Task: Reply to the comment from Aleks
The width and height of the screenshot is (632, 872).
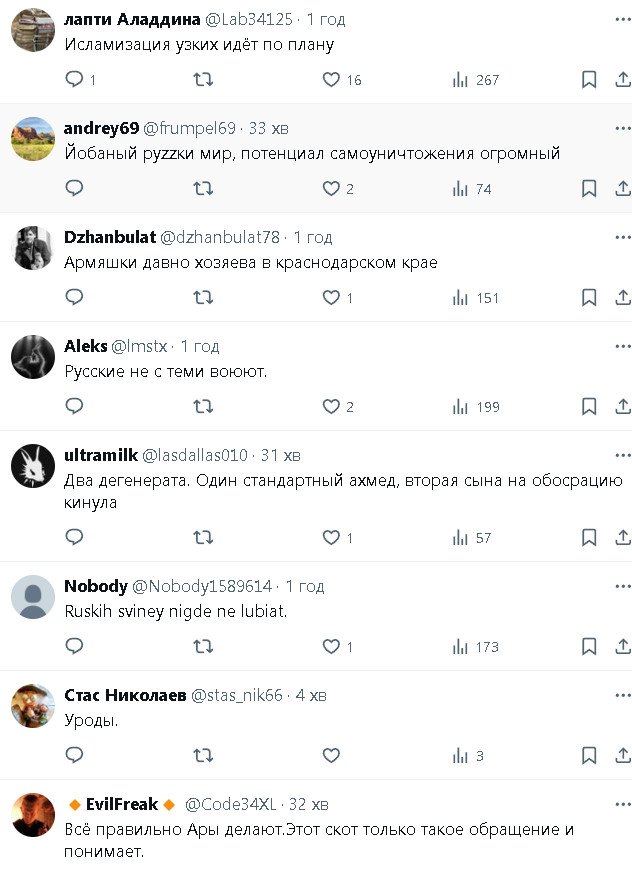Action: click(x=74, y=406)
